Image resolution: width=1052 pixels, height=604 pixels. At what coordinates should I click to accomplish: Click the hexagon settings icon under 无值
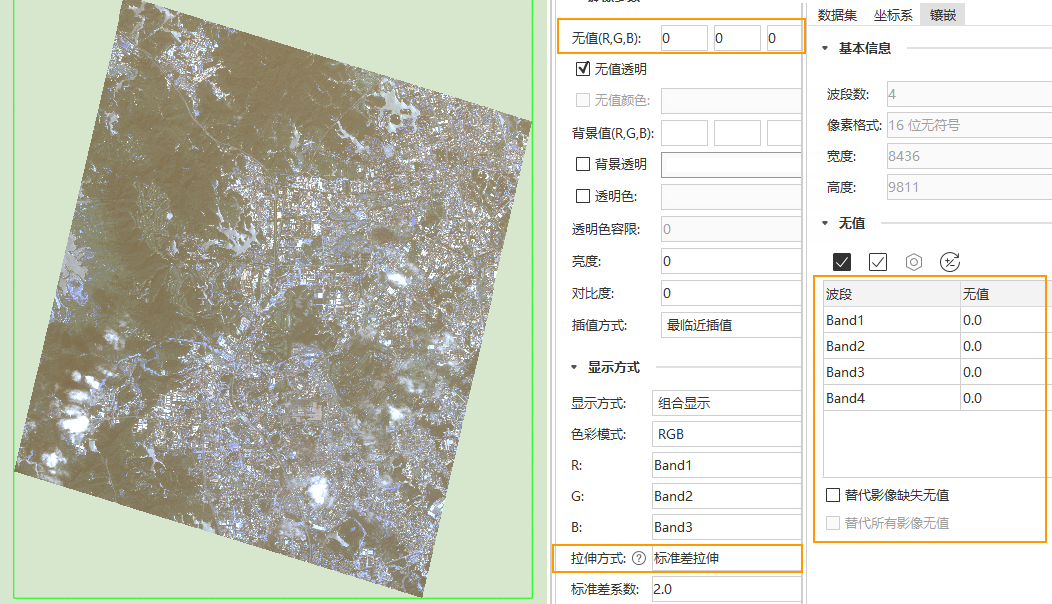(914, 262)
